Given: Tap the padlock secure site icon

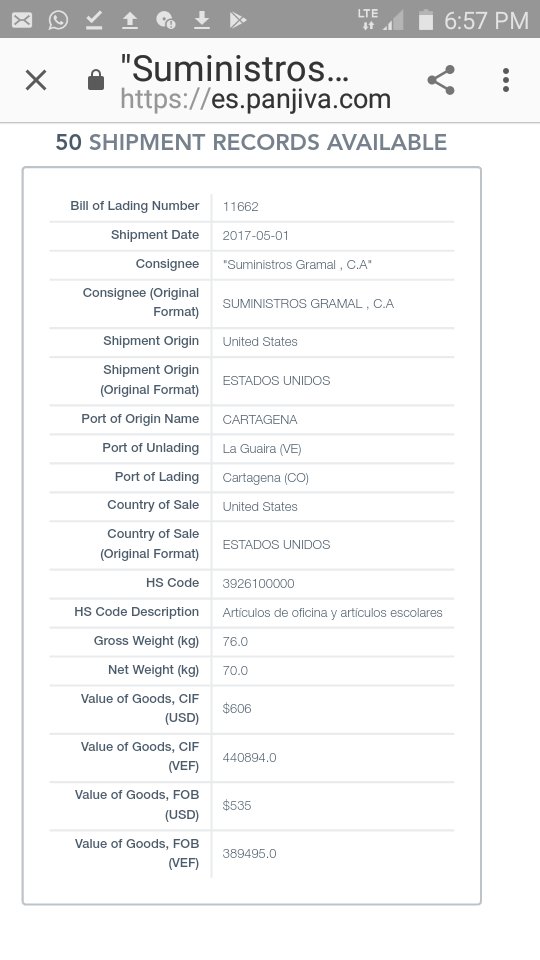Looking at the screenshot, I should click(x=96, y=80).
